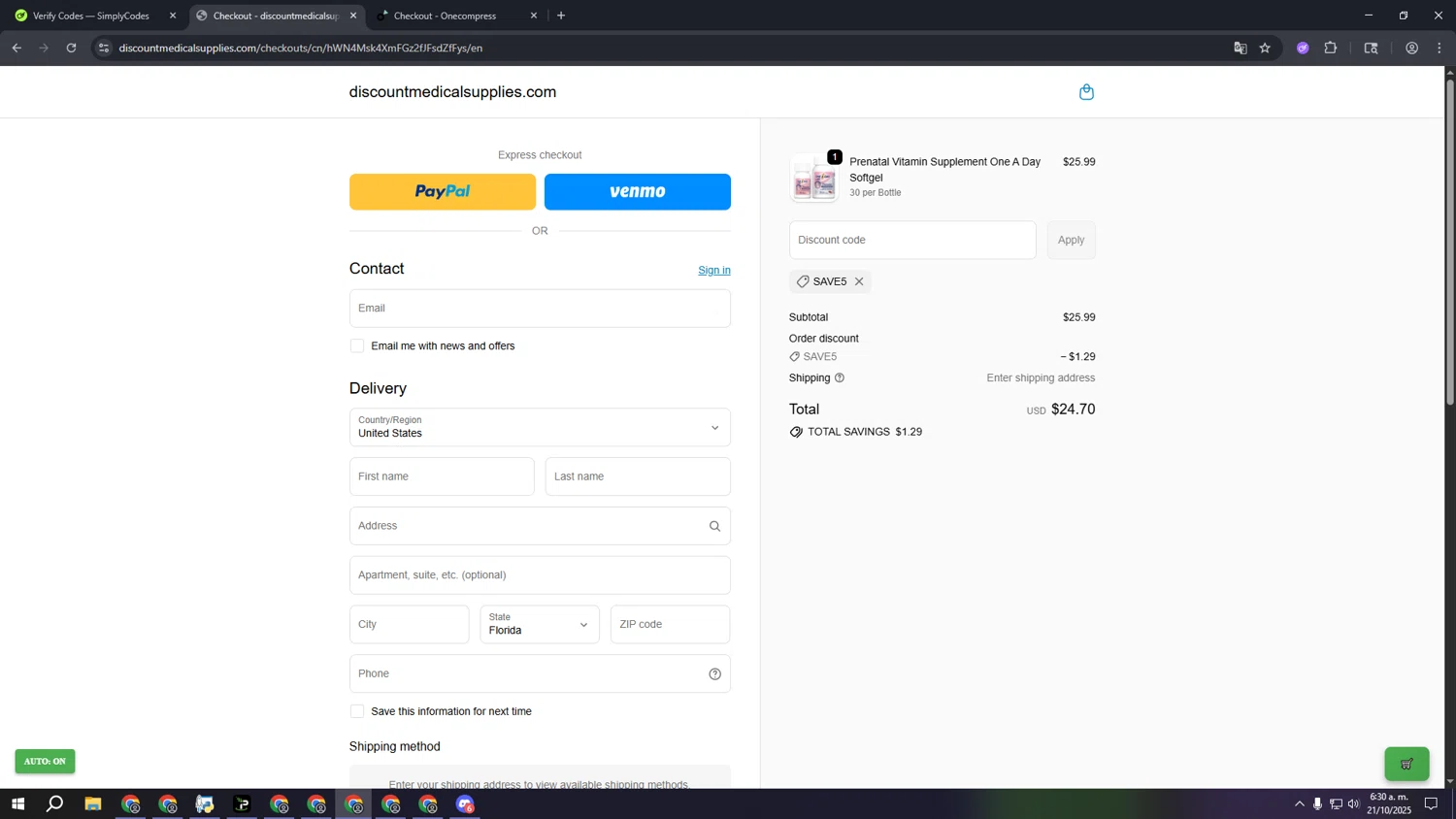The image size is (1456, 819).
Task: Focus the Email input field
Action: 540,309
